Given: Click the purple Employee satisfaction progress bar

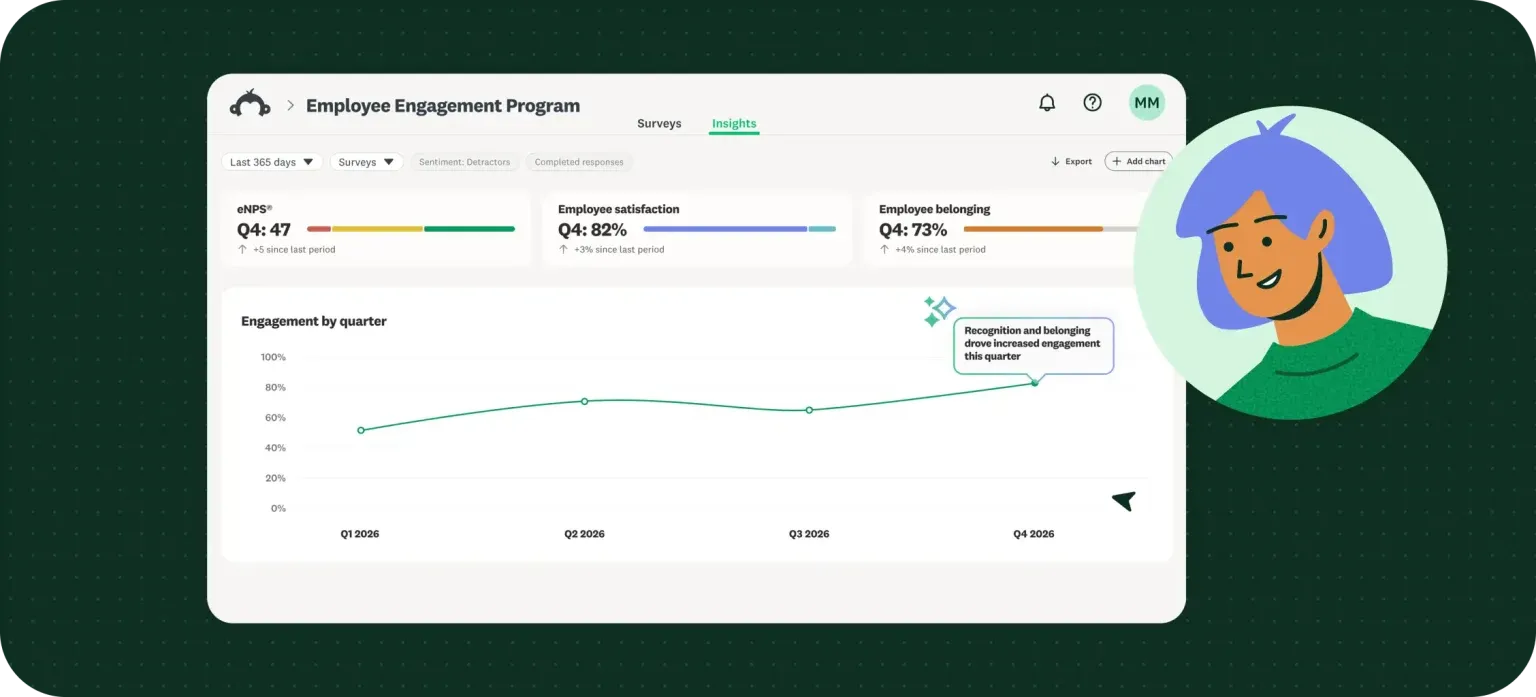Looking at the screenshot, I should [725, 229].
